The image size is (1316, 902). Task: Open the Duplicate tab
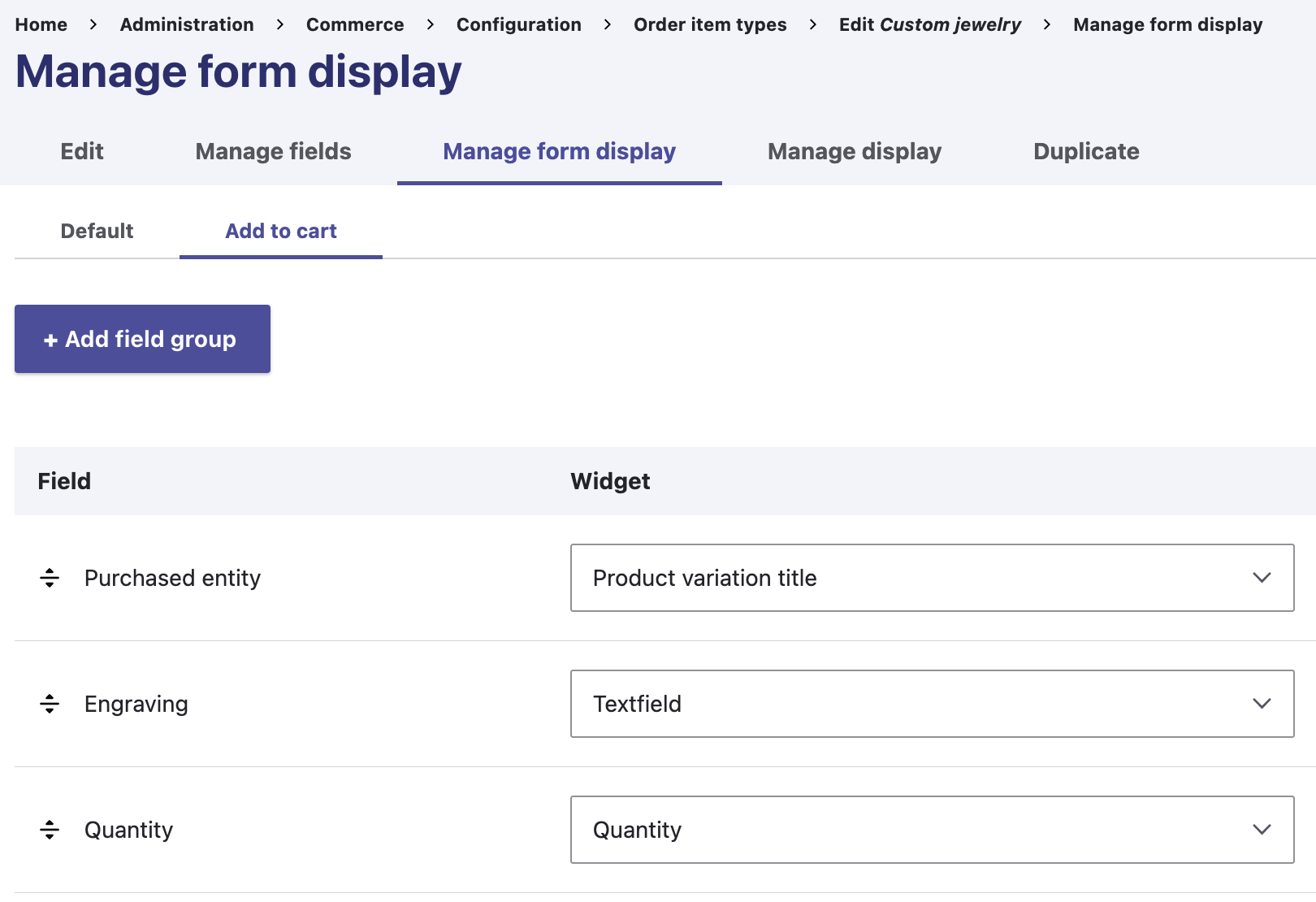click(1086, 151)
